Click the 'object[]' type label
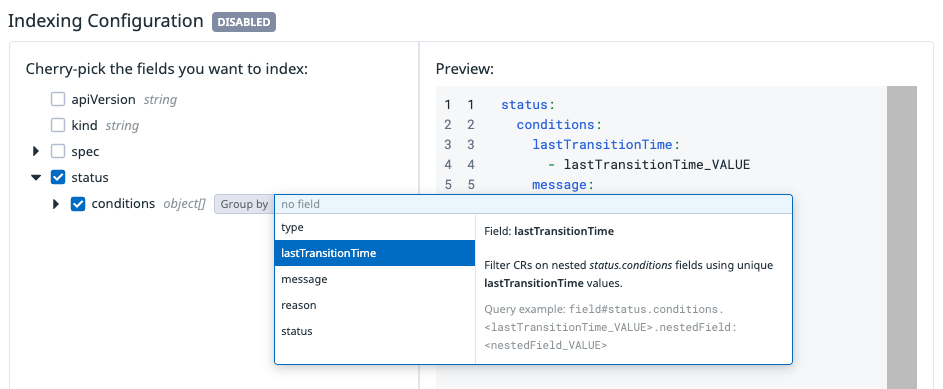943x389 pixels. [184, 204]
